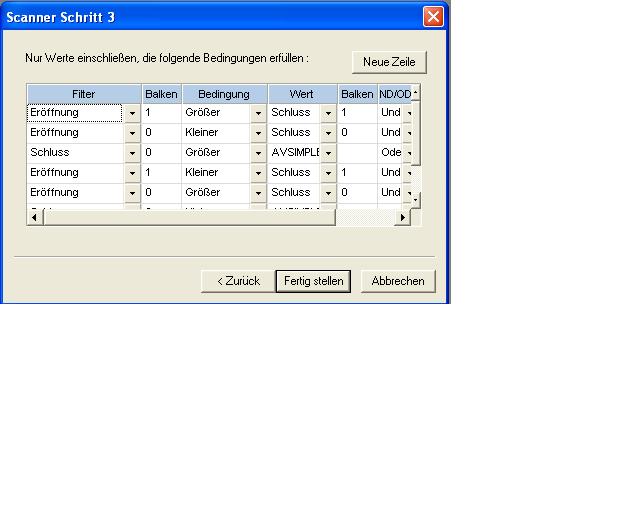Viewport: 640px width, 512px height.
Task: Open the Und dropdown in the first row
Action: pyautogui.click(x=408, y=113)
